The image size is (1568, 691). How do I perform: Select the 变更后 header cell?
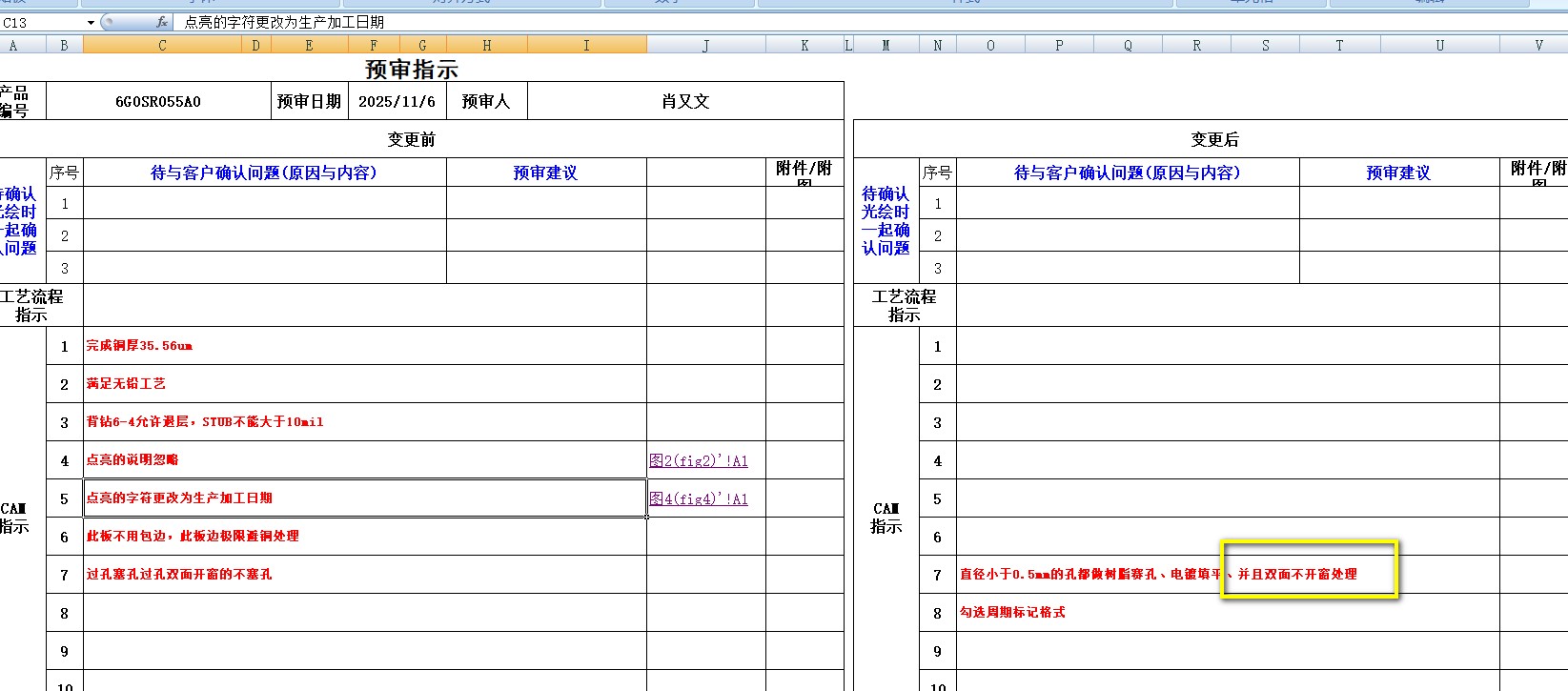point(1214,139)
